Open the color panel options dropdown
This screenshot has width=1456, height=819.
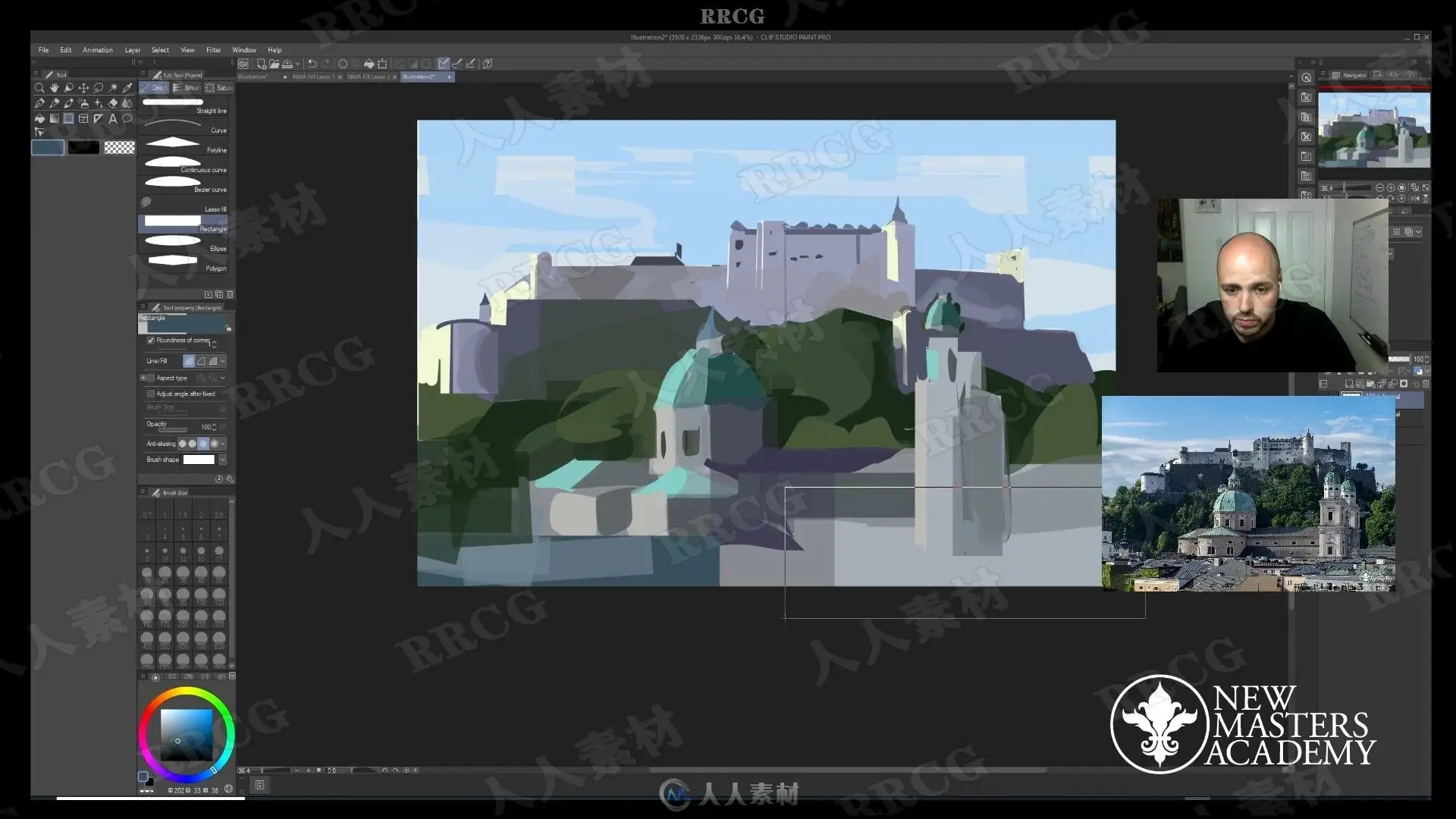pyautogui.click(x=232, y=676)
